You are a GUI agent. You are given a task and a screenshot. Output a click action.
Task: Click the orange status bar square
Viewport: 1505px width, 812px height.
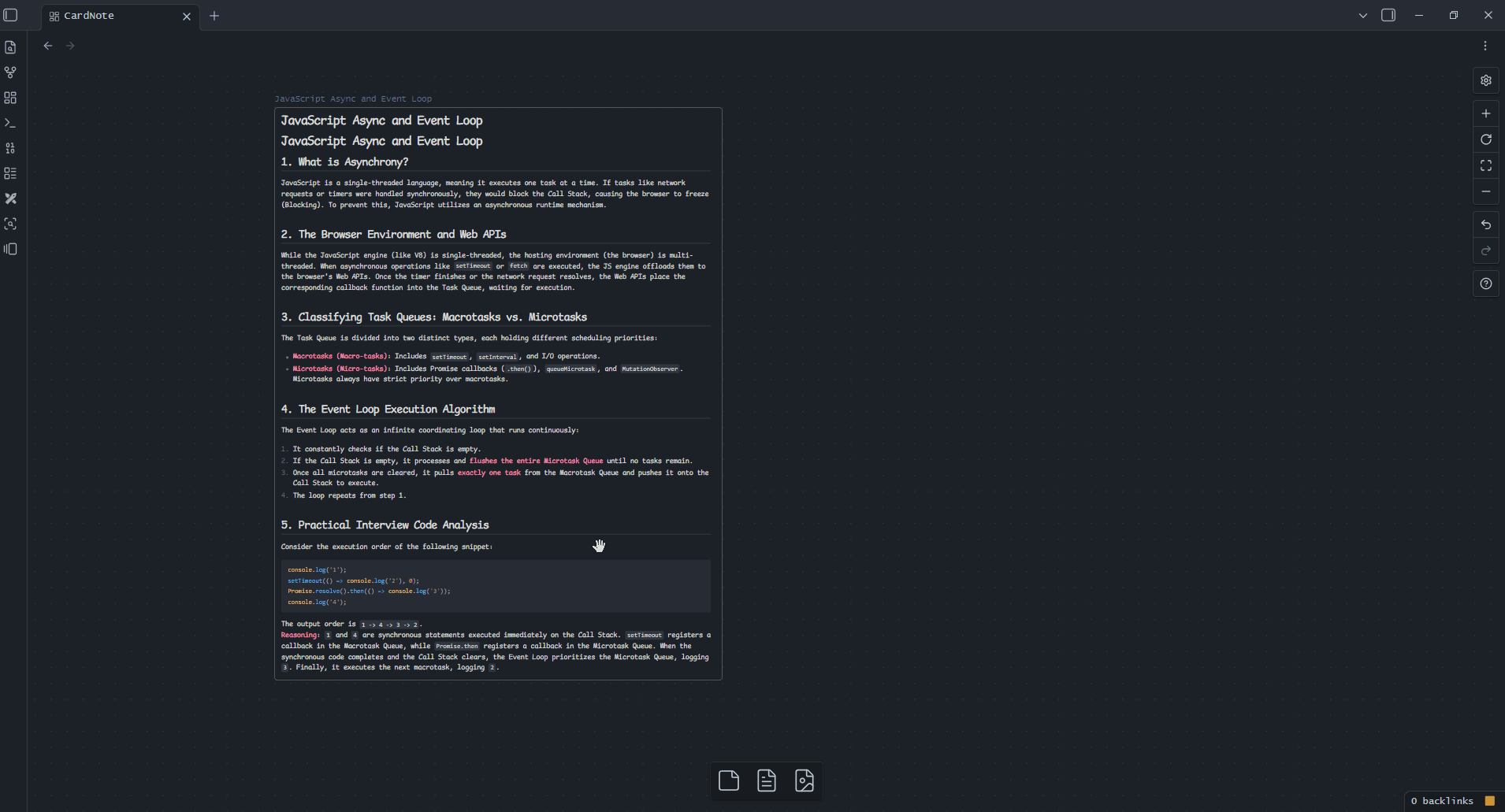[1490, 801]
